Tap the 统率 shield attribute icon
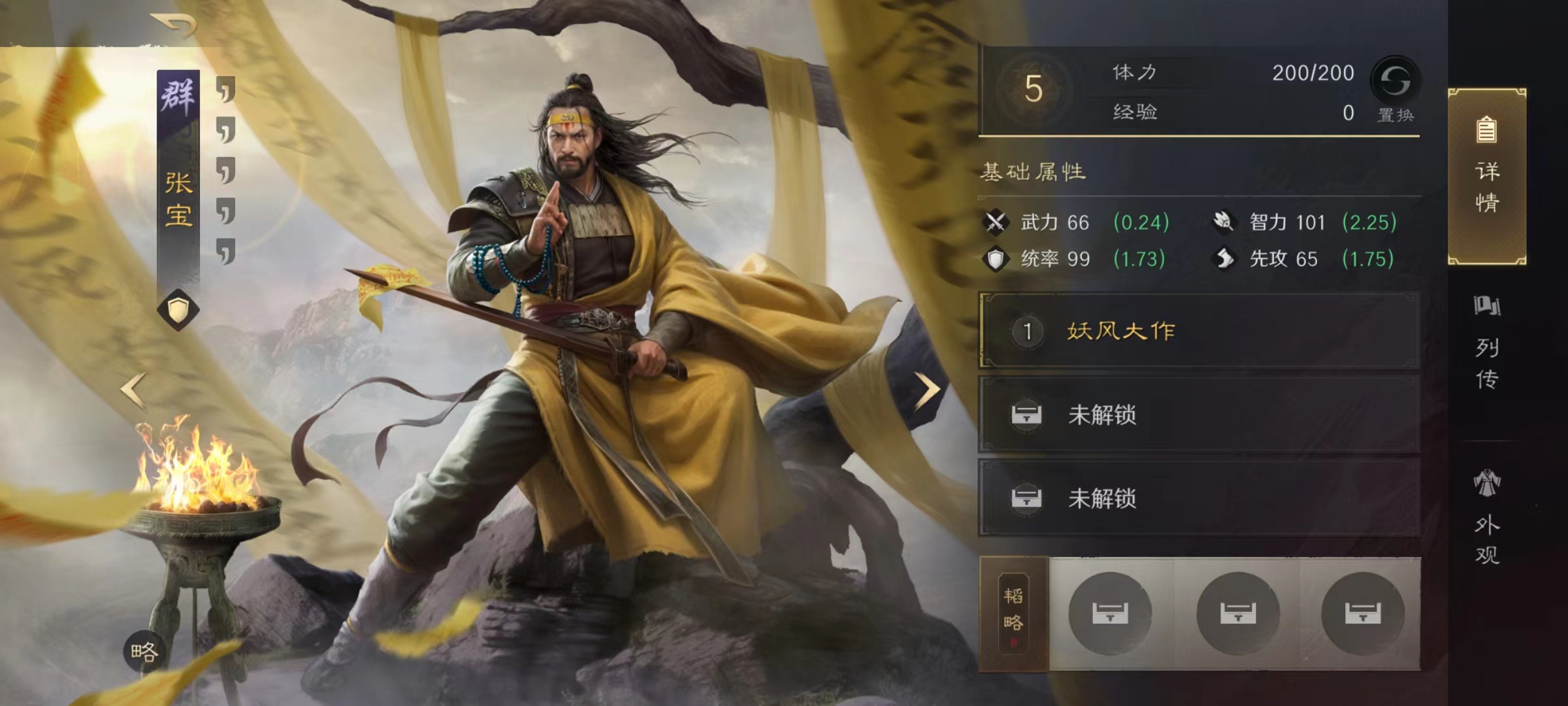This screenshot has width=1568, height=706. (x=996, y=259)
